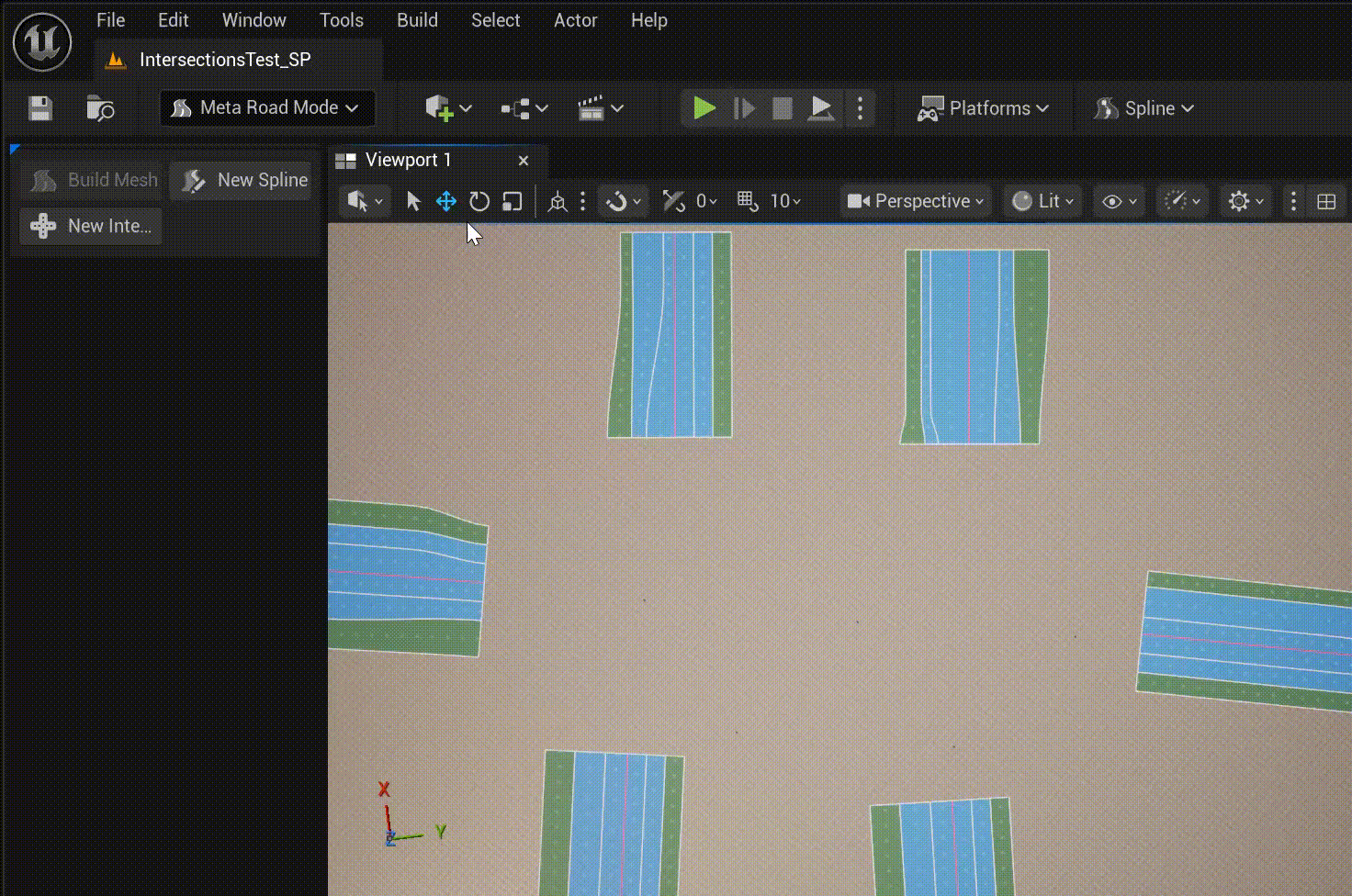
Task: Open the viewport options menu in the viewport toolbar
Action: 365,201
